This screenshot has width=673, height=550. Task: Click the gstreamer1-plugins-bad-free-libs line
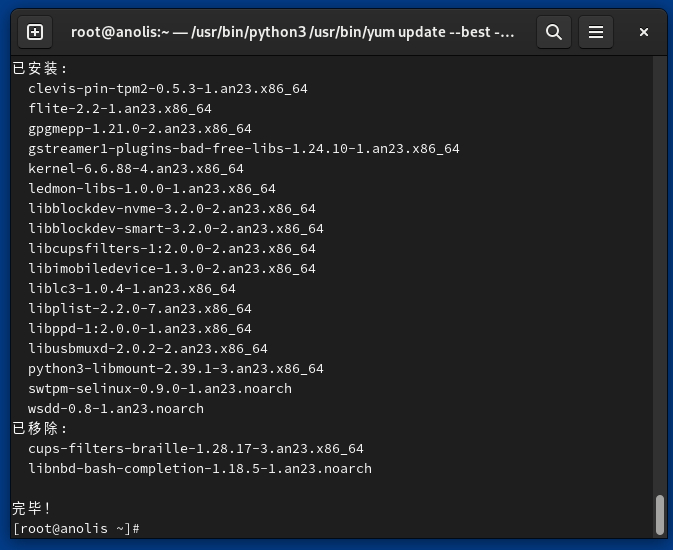coord(244,148)
